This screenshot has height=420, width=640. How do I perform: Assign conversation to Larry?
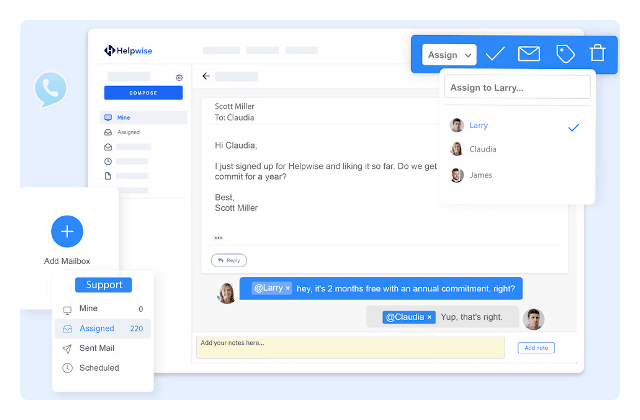coord(515,125)
